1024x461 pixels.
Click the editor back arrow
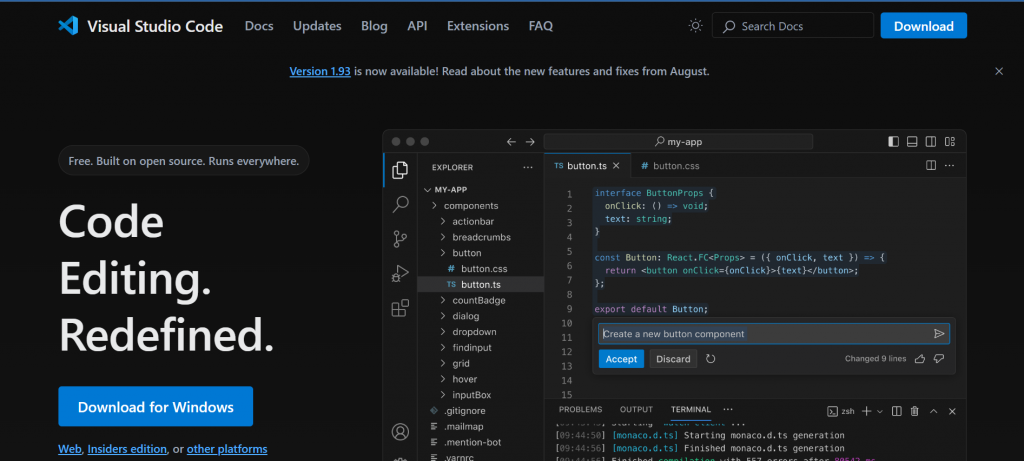point(511,142)
